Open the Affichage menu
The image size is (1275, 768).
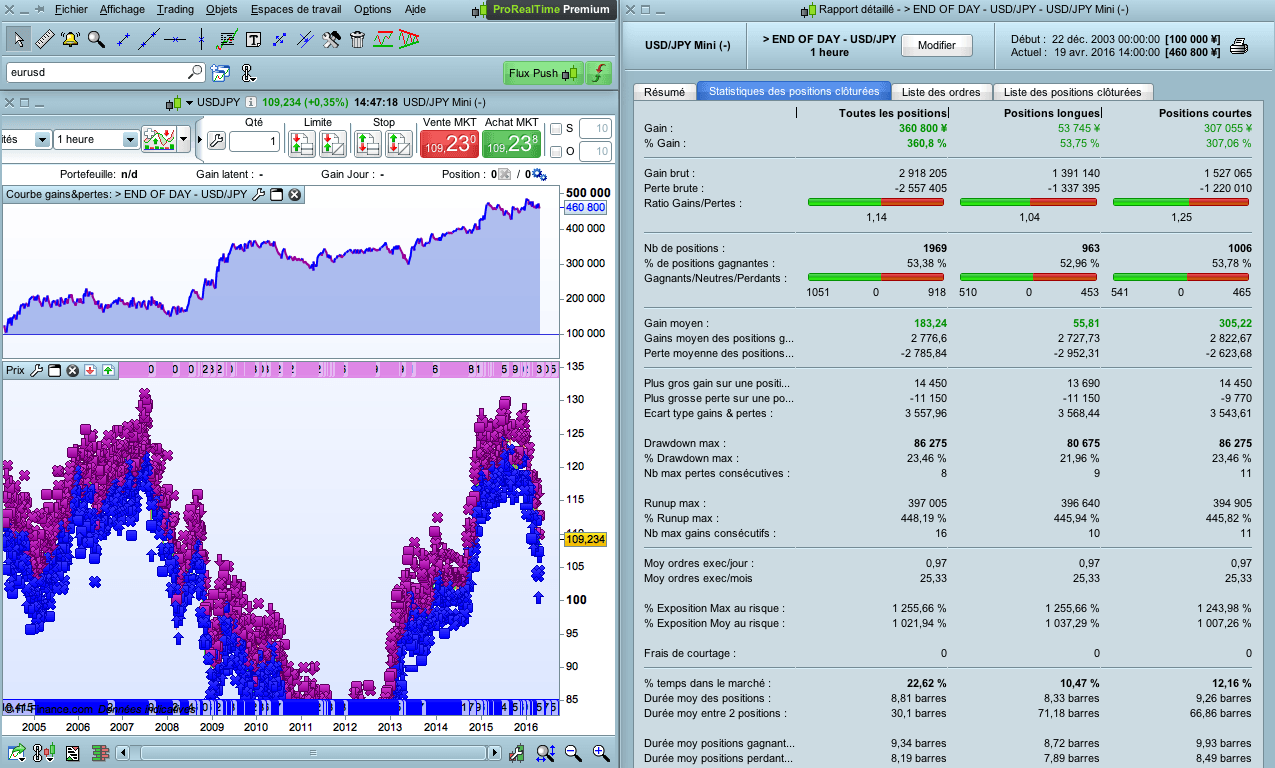[122, 9]
